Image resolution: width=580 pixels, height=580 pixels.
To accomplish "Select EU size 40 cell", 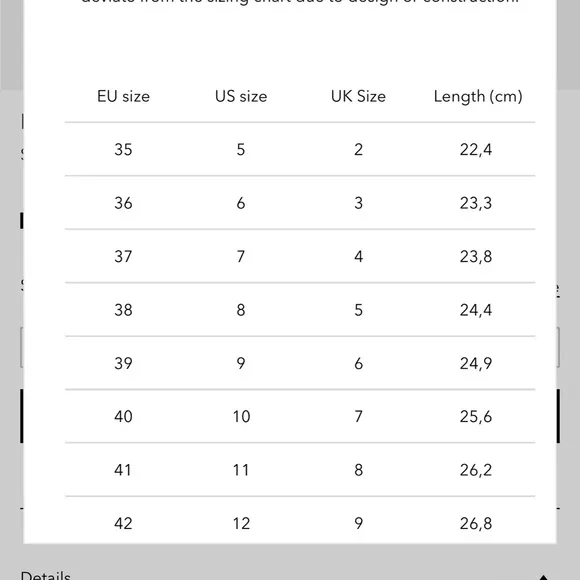I will pyautogui.click(x=123, y=417).
